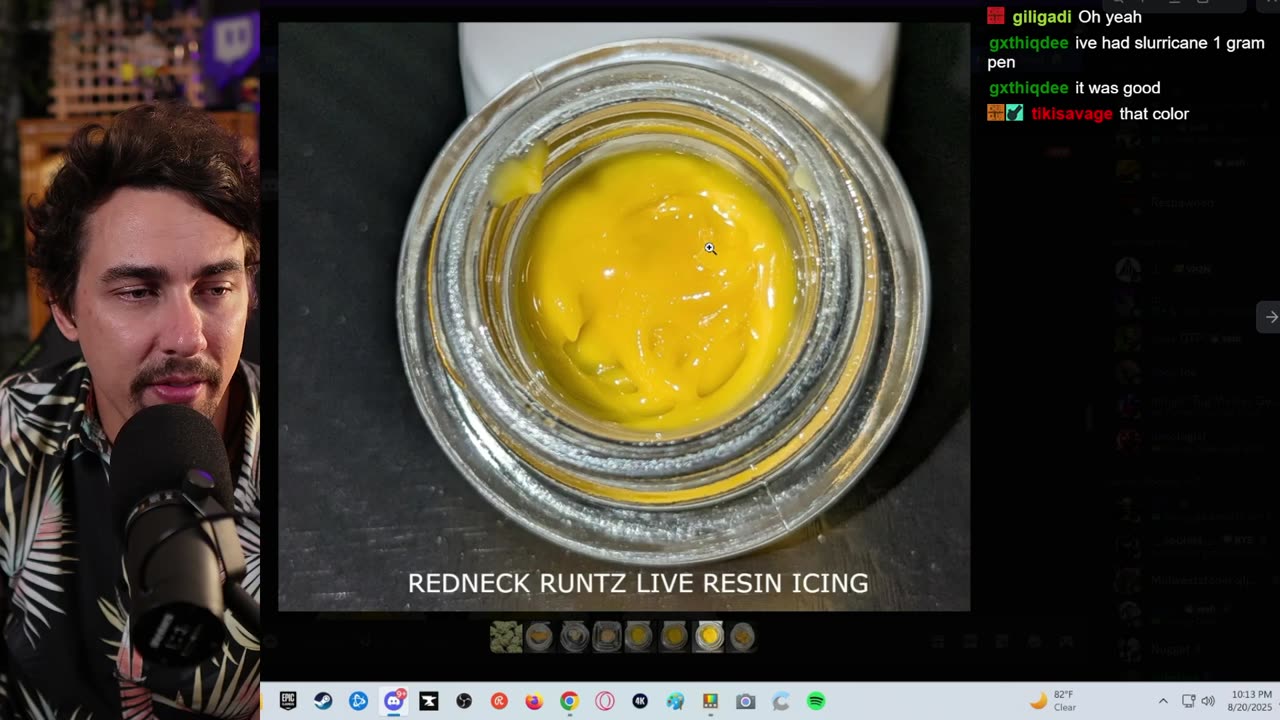
Task: Select the sixth thumbnail amber jar
Action: [675, 636]
